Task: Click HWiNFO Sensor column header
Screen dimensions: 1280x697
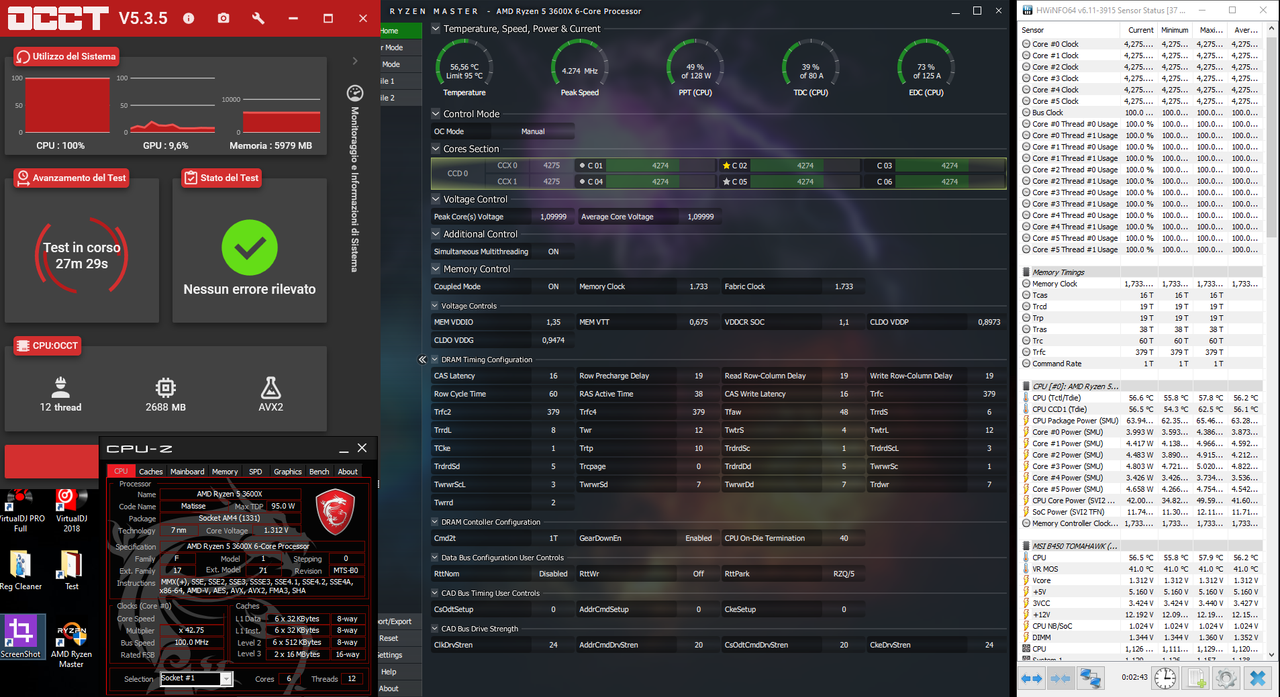Action: [1070, 30]
